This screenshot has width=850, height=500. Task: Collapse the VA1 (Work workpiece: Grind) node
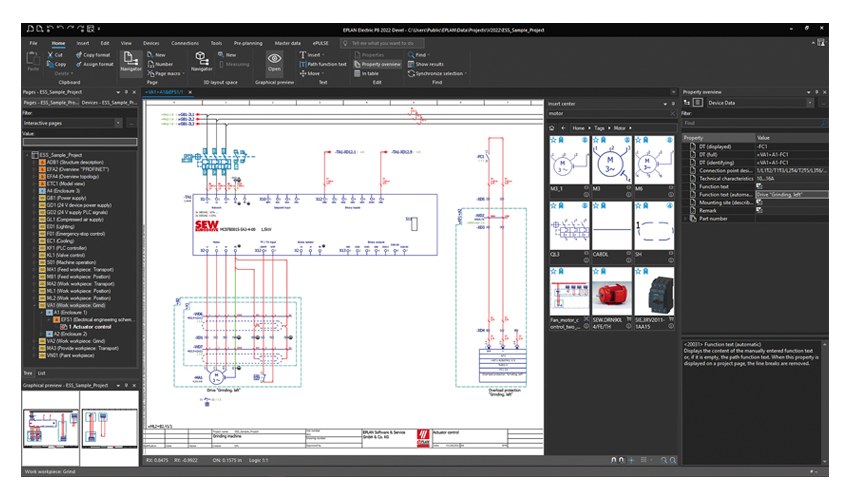point(34,305)
